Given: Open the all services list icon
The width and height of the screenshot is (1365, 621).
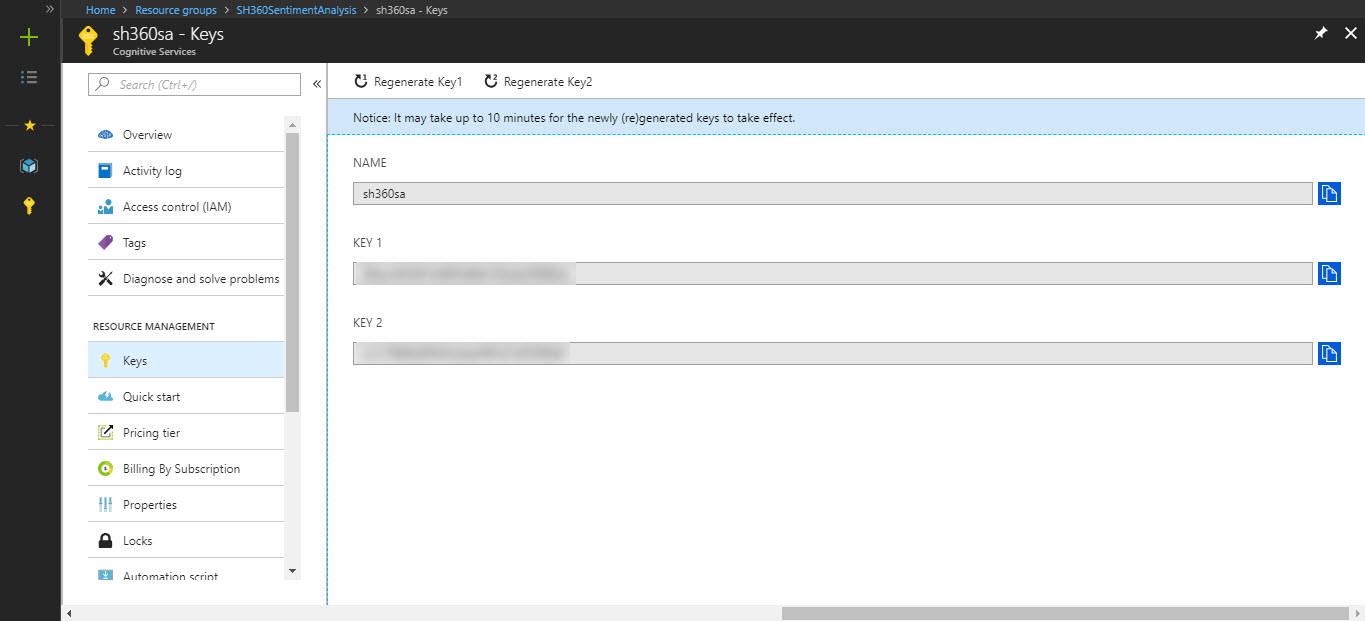Looking at the screenshot, I should pos(29,77).
